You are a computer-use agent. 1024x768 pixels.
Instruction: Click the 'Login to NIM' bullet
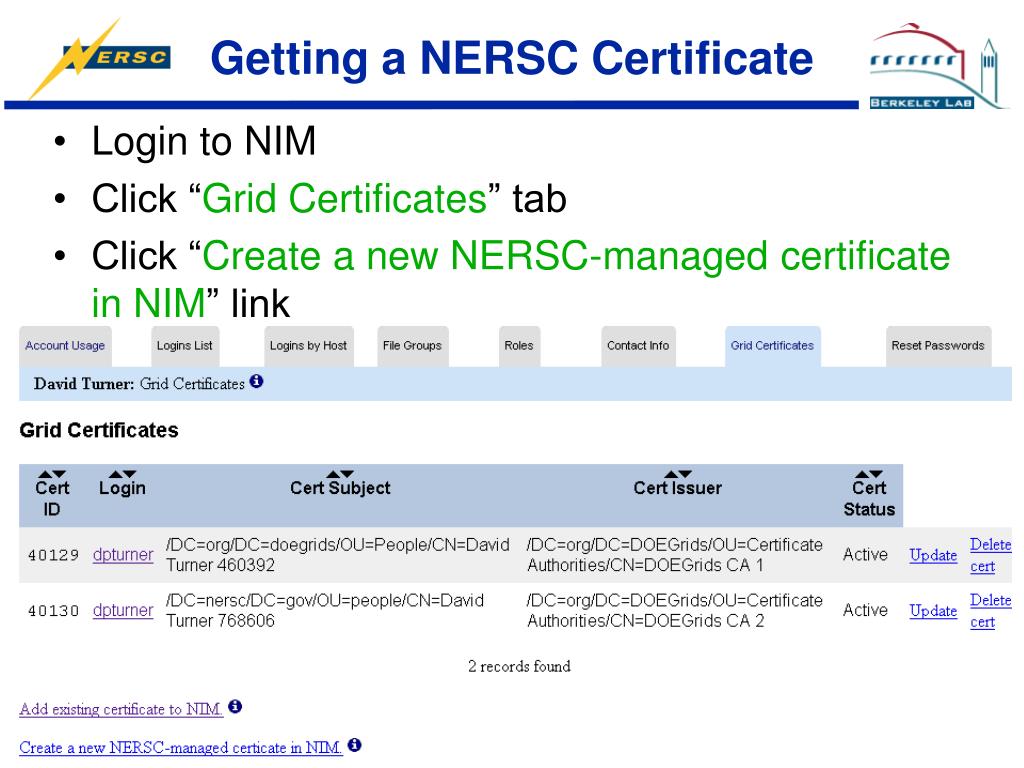coord(204,141)
